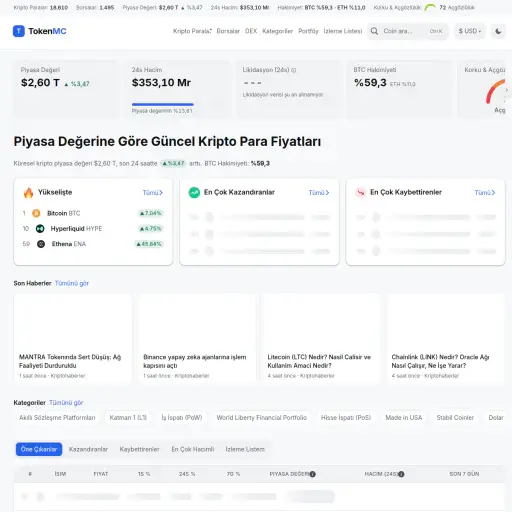Click the green %3,47 badge in subtitle
This screenshot has width=512, height=512.
pyautogui.click(x=173, y=163)
